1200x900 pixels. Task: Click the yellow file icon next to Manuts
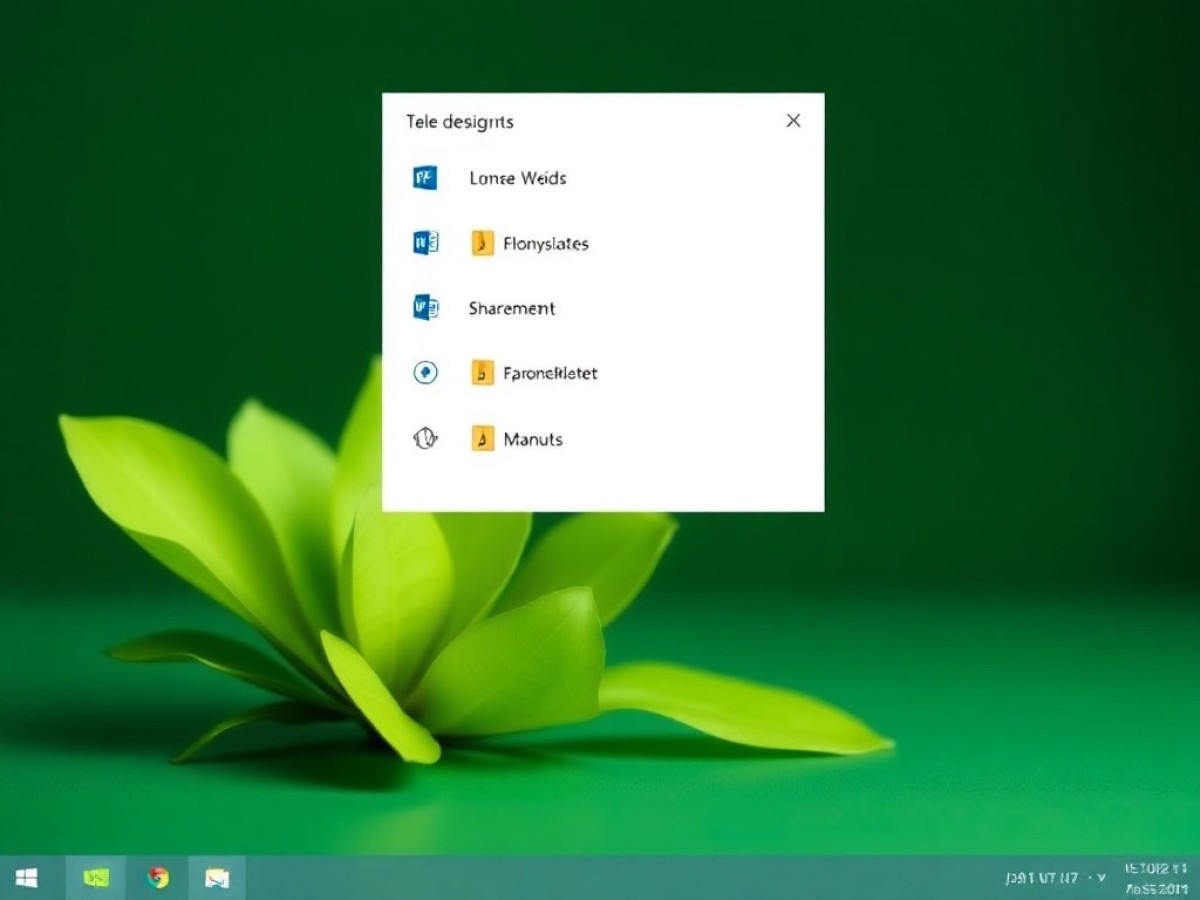click(x=482, y=438)
